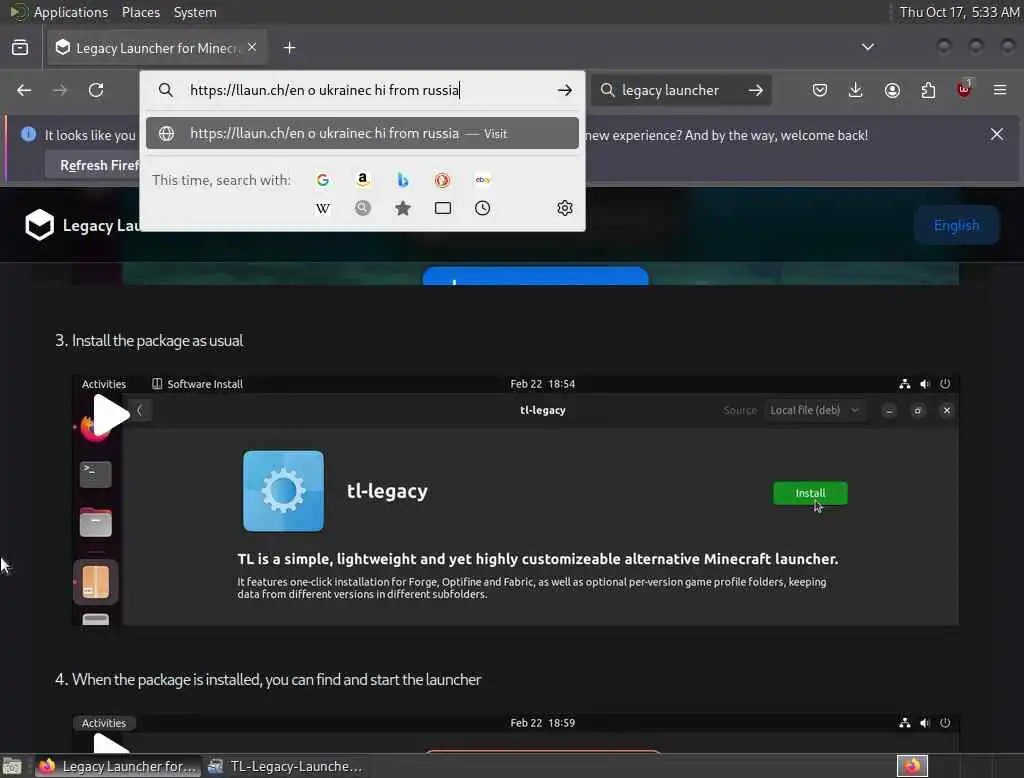Expand the list all tabs chevron
Screen dimensions: 1024x778
868,47
